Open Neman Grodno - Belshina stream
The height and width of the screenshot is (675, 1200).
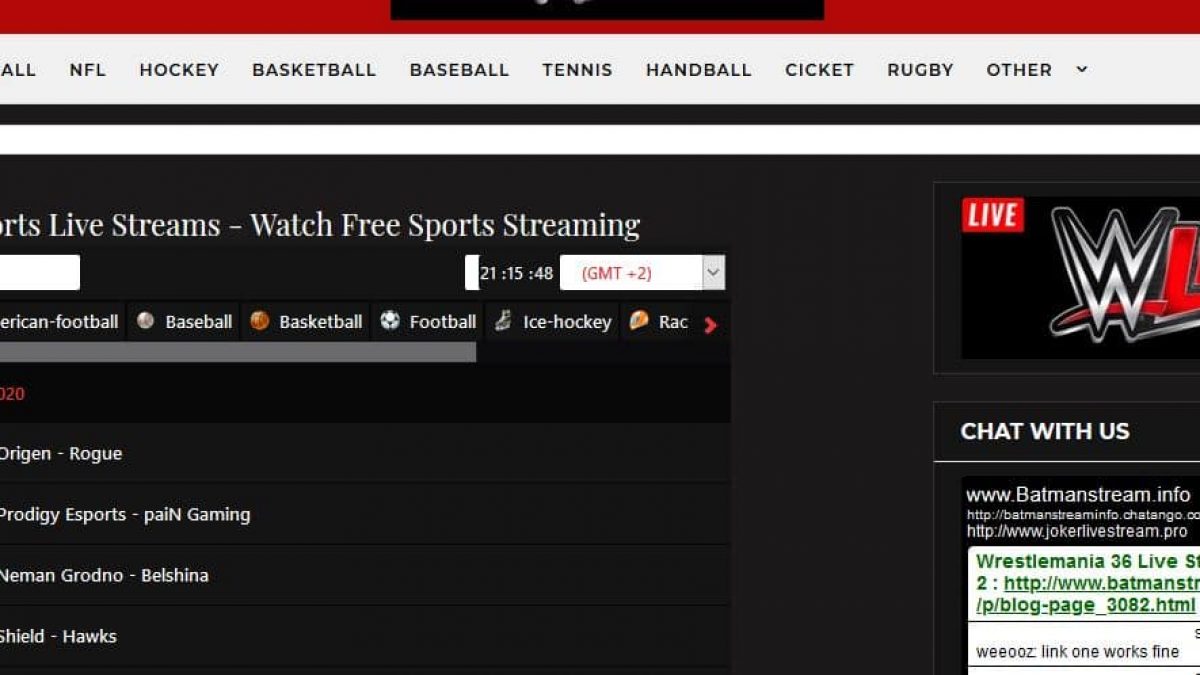(x=103, y=575)
